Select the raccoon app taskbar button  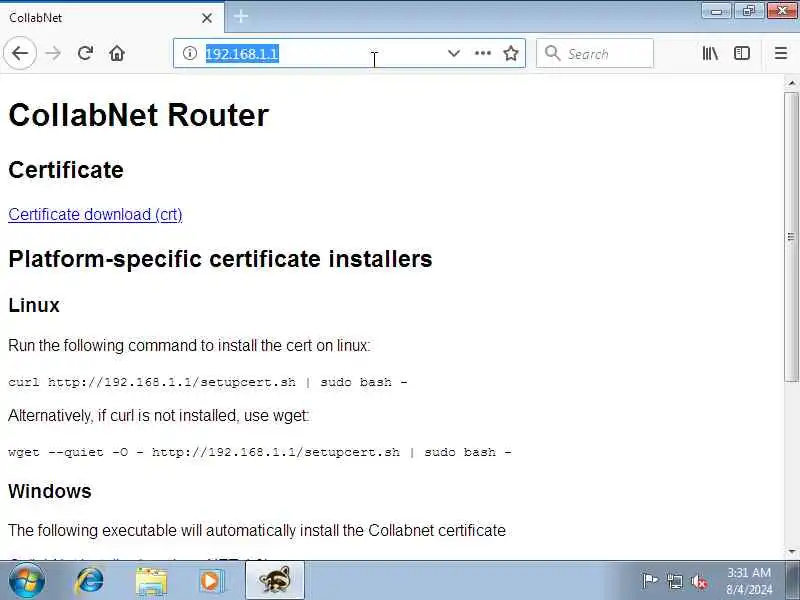[x=274, y=580]
